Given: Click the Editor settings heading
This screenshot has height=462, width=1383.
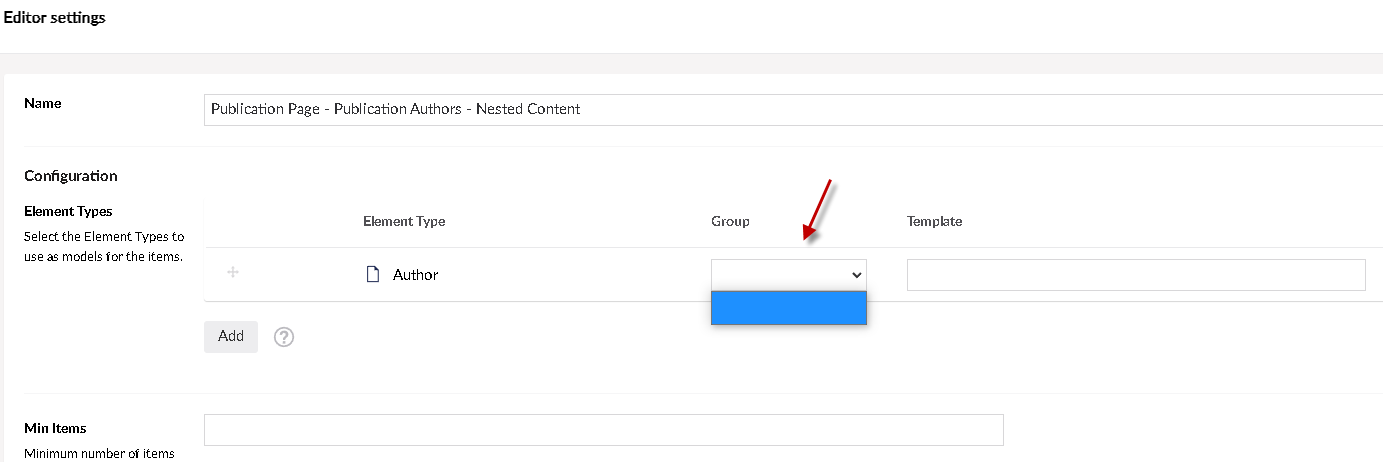Looking at the screenshot, I should tap(55, 18).
